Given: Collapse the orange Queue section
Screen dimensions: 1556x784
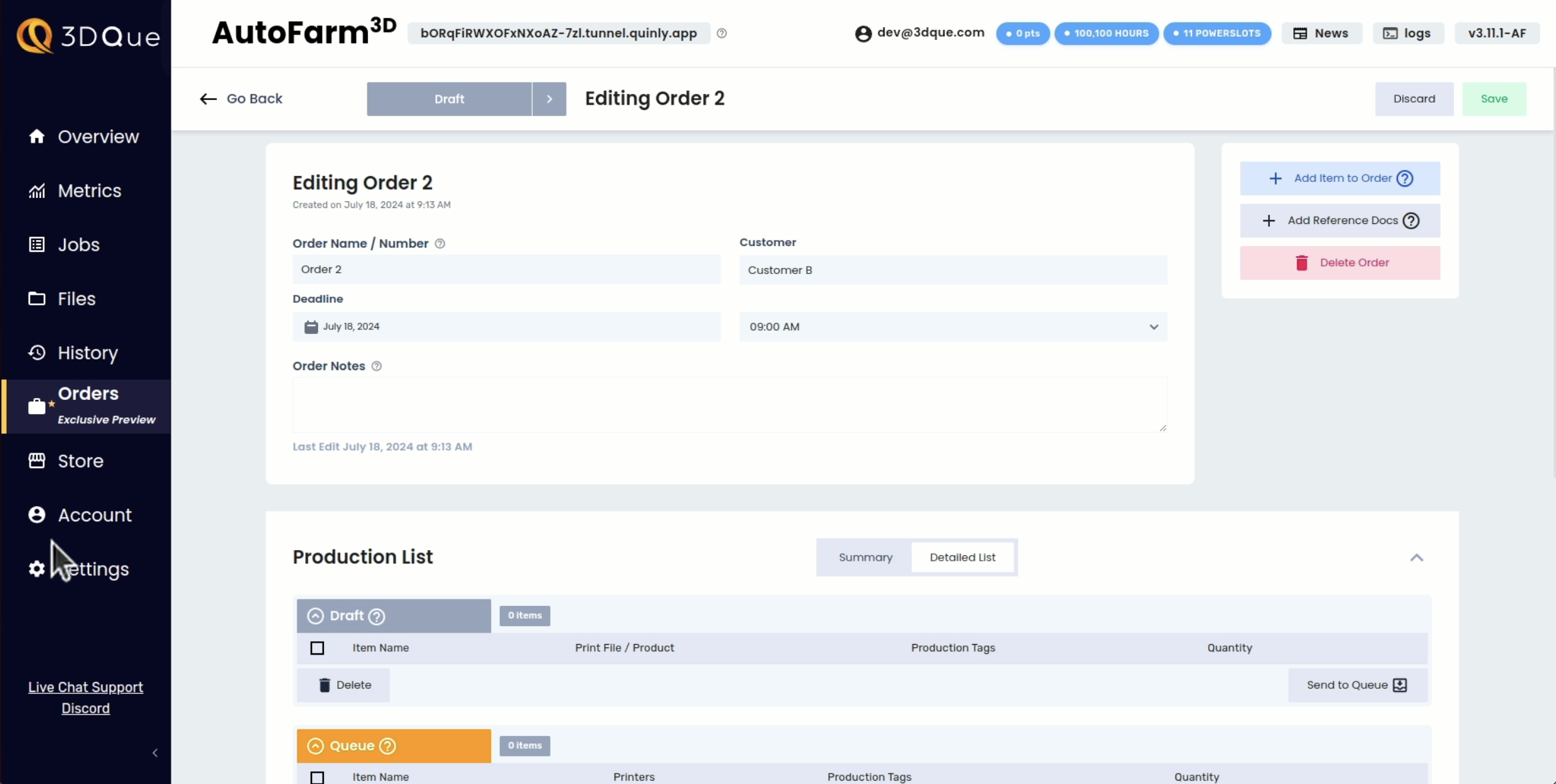Looking at the screenshot, I should [x=315, y=746].
